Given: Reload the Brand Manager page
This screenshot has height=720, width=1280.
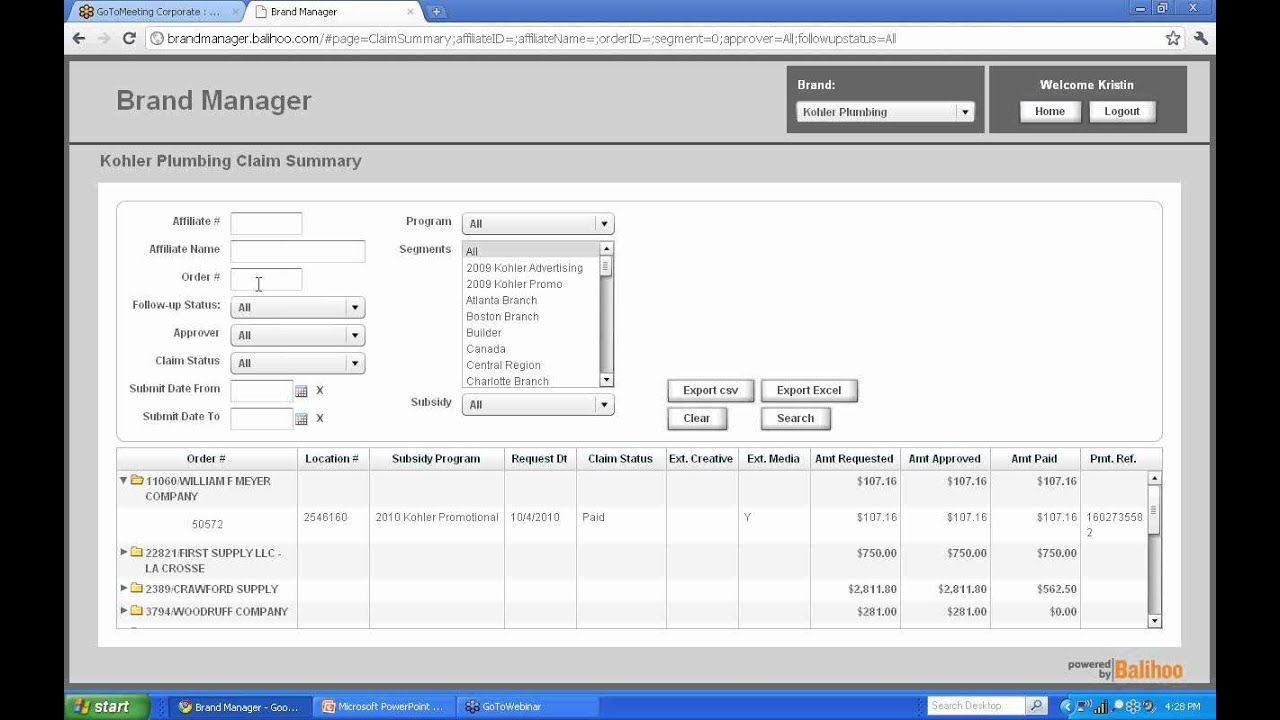Looking at the screenshot, I should coord(129,38).
